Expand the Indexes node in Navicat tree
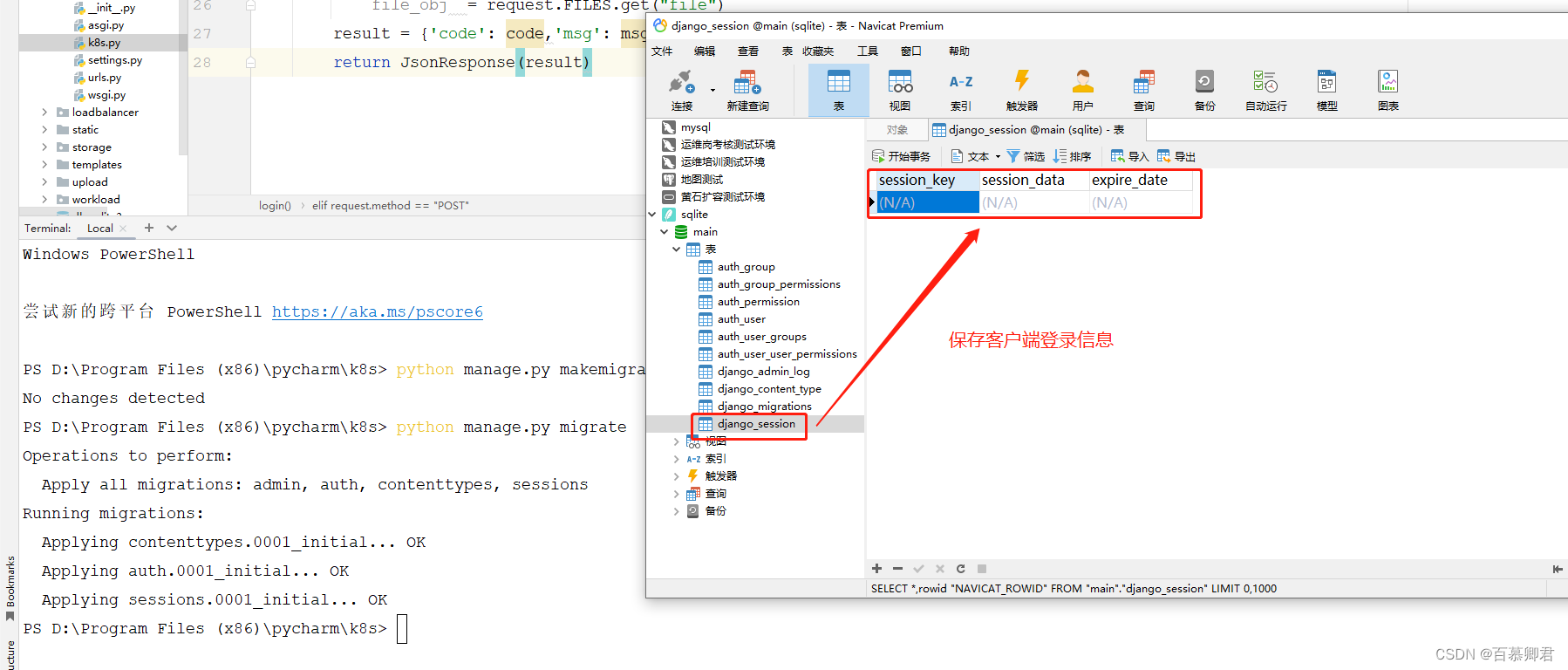This screenshot has width=1568, height=670. [677, 459]
